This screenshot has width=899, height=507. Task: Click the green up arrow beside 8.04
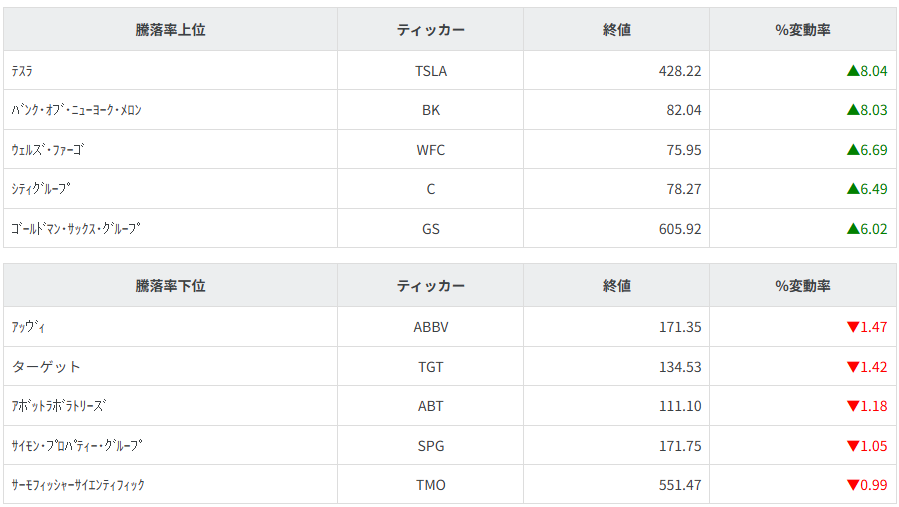(853, 71)
